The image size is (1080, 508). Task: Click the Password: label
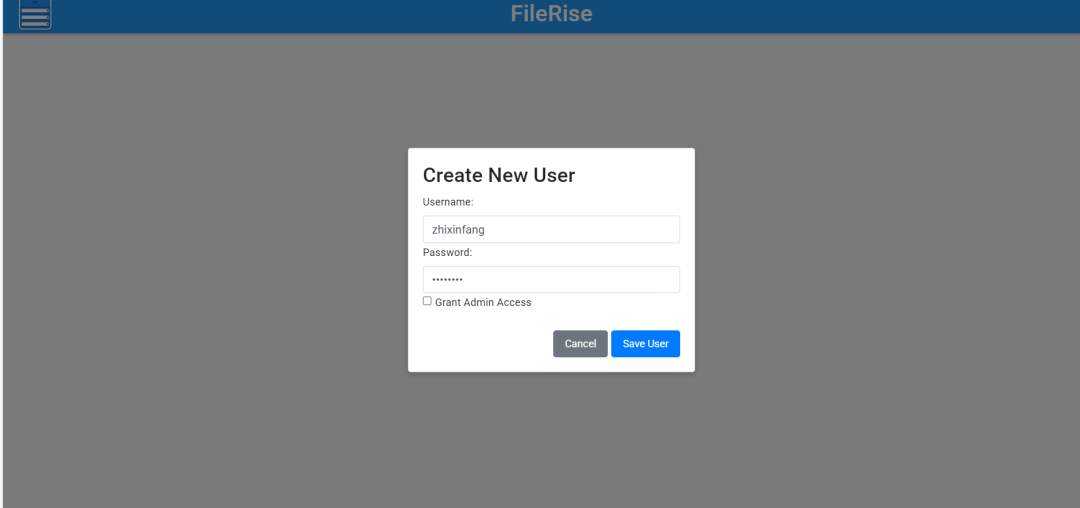click(447, 252)
